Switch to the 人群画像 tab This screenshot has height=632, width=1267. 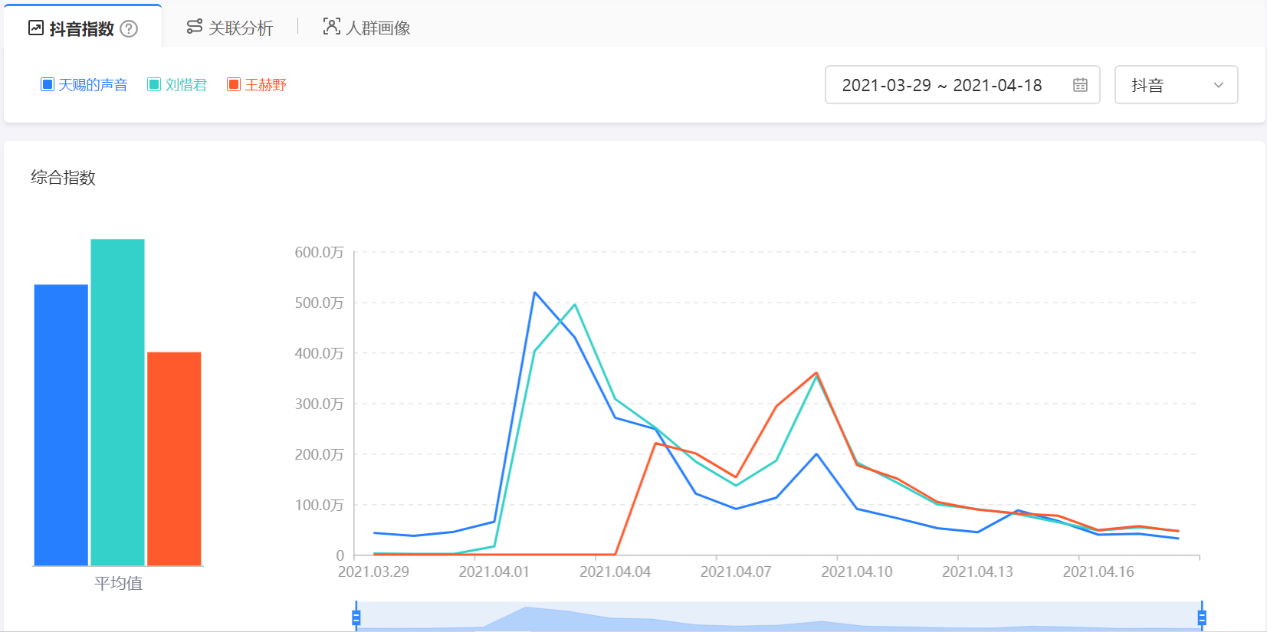tap(378, 28)
